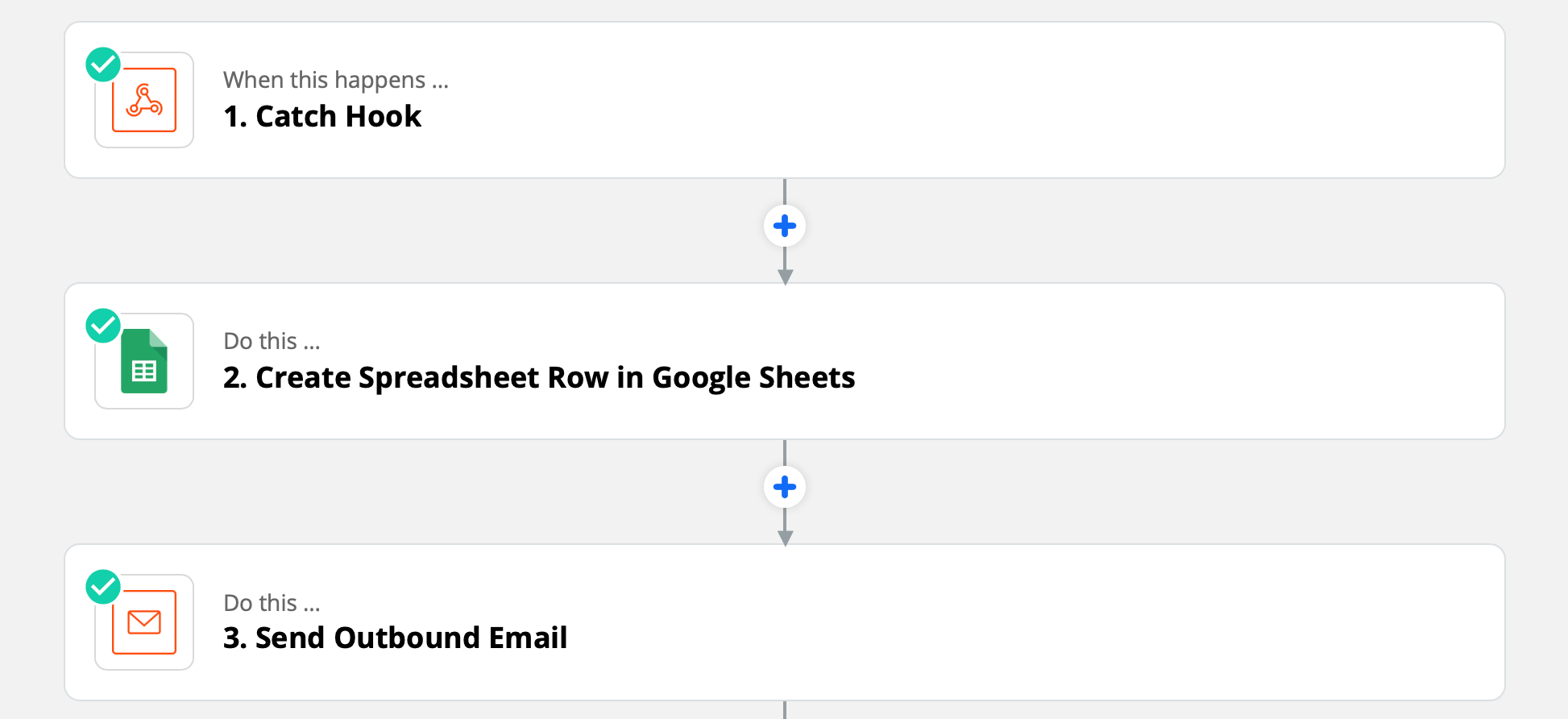
Task: Click the green checkmark on Google Sheets step
Action: point(103,326)
